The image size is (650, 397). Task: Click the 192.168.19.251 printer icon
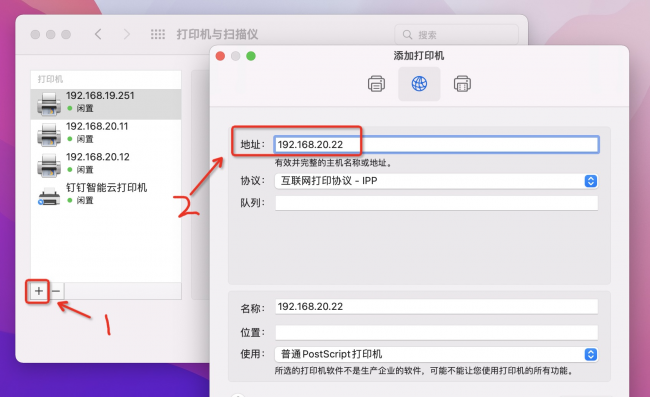click(49, 104)
